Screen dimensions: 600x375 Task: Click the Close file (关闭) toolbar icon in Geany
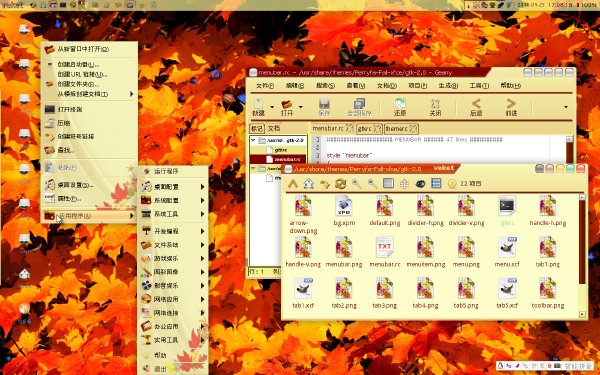(435, 104)
